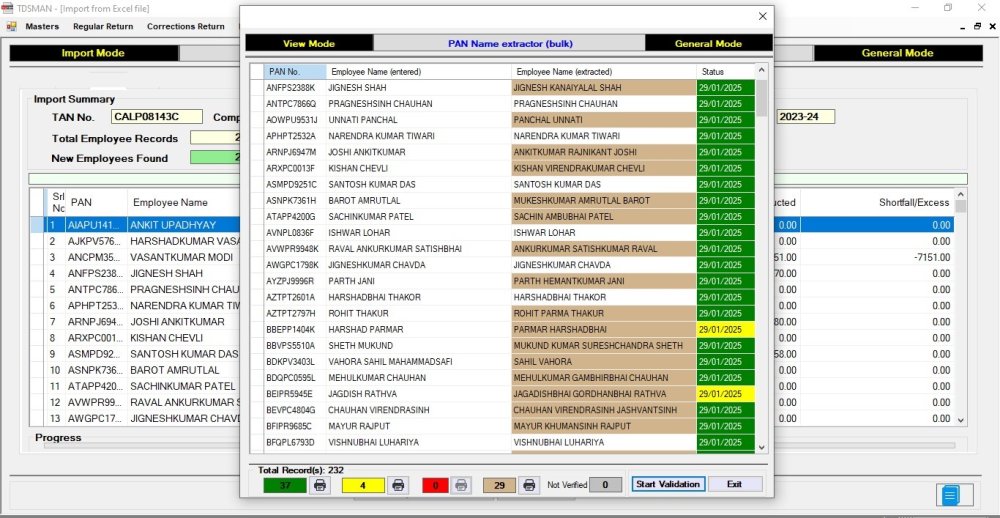Open the Masters menu

pyautogui.click(x=42, y=27)
